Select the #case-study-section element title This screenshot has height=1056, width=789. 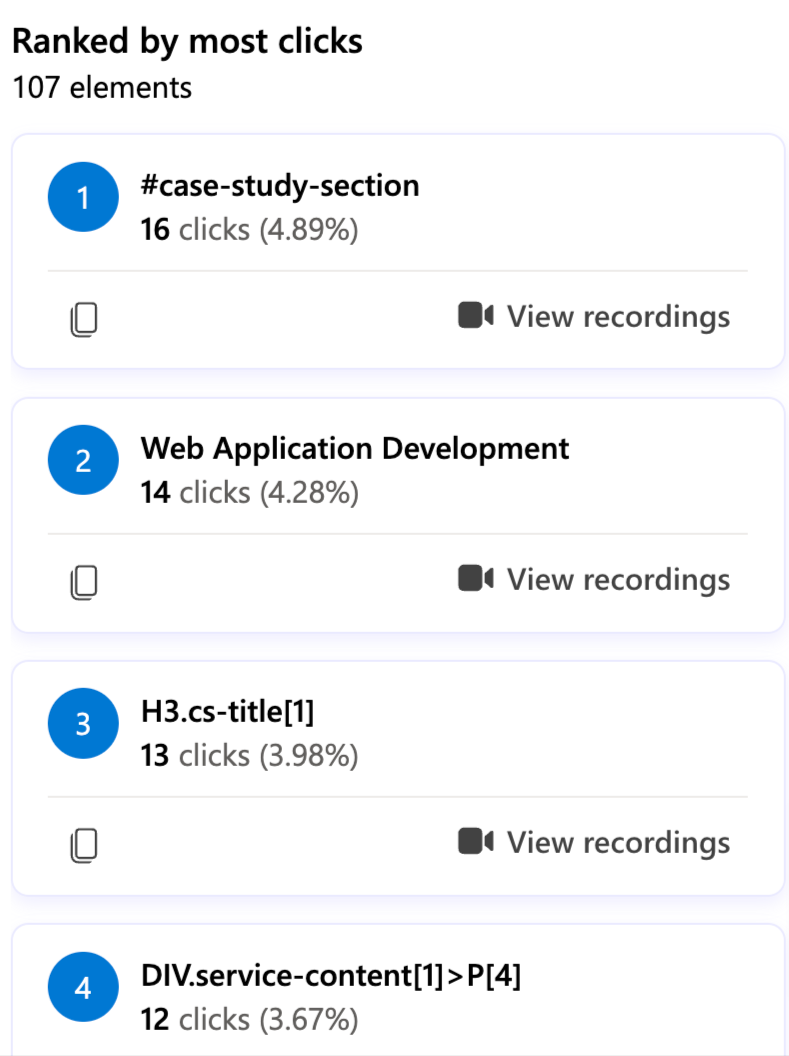point(280,186)
